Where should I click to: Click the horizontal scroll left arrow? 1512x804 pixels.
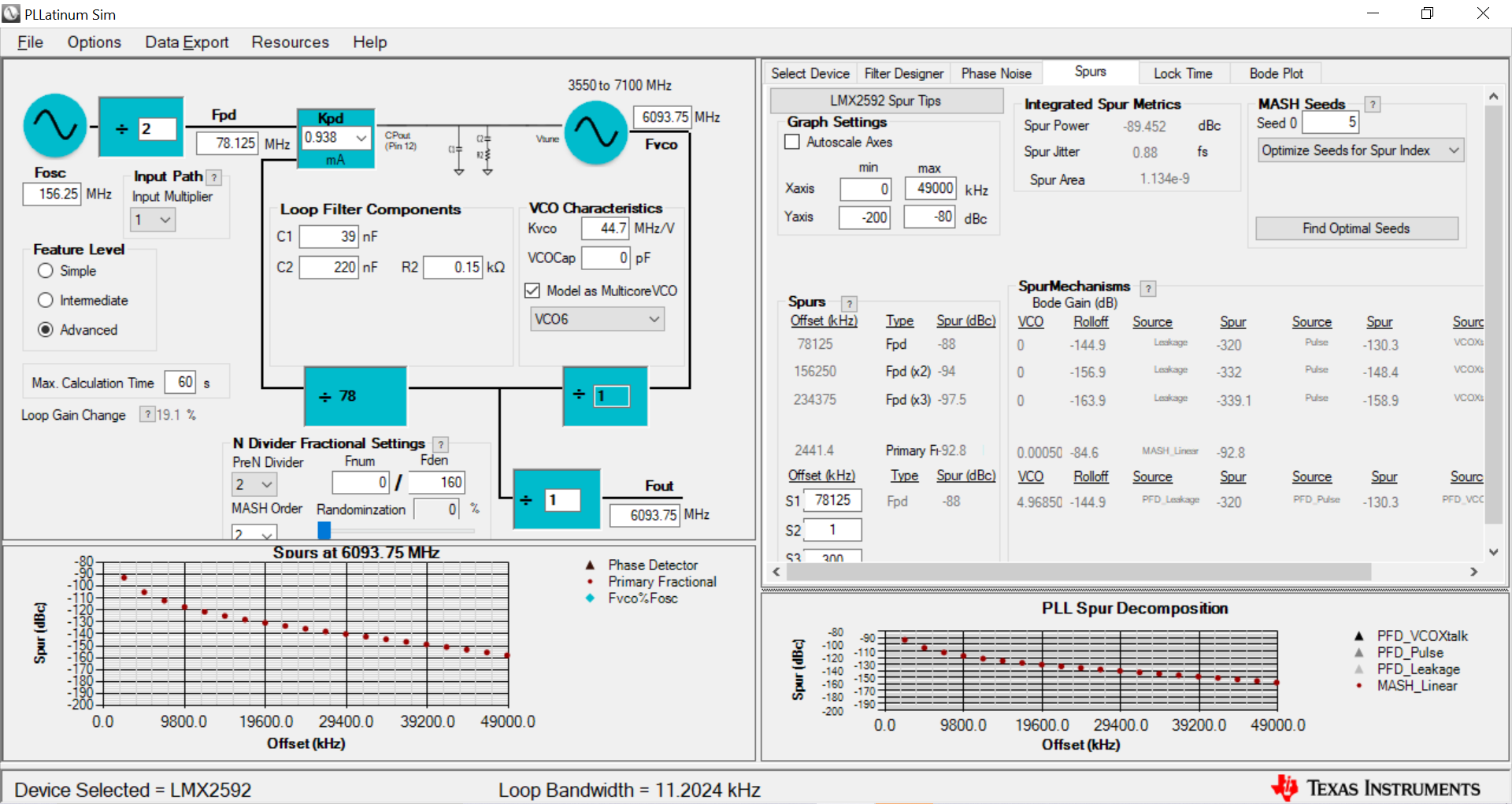click(776, 572)
